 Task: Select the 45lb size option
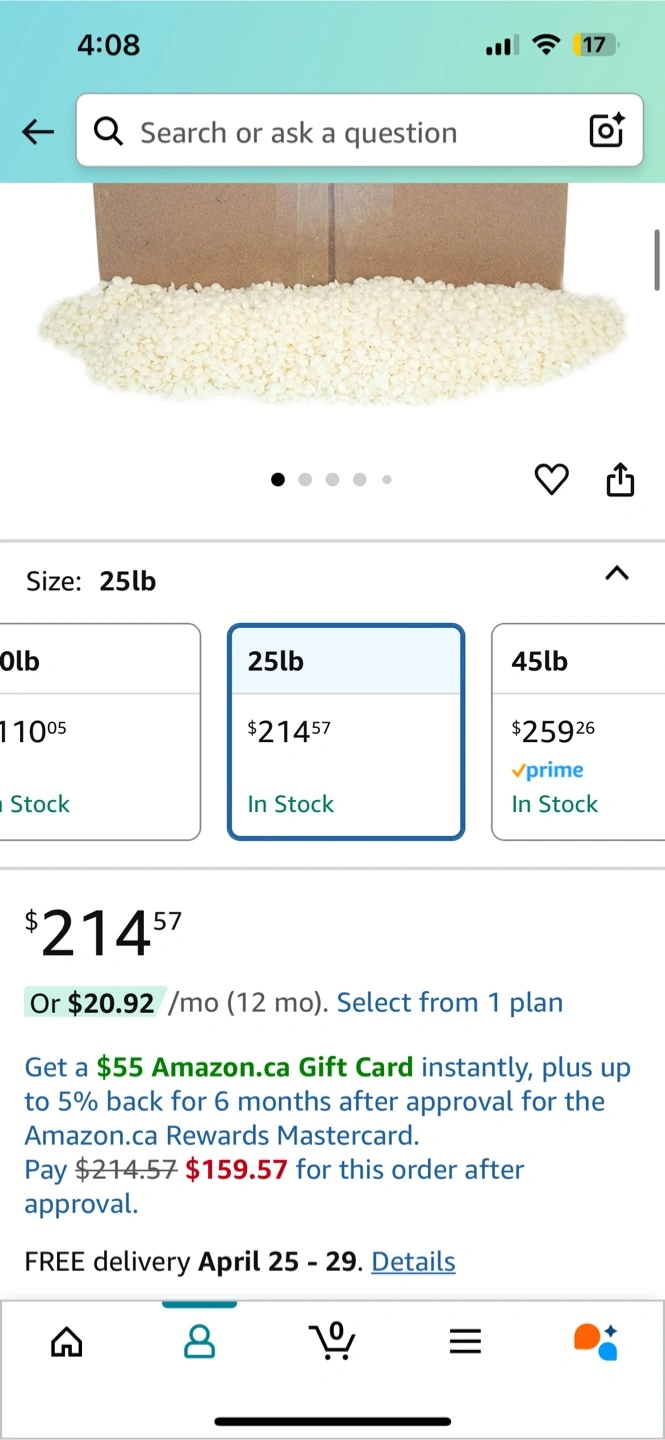(x=578, y=732)
